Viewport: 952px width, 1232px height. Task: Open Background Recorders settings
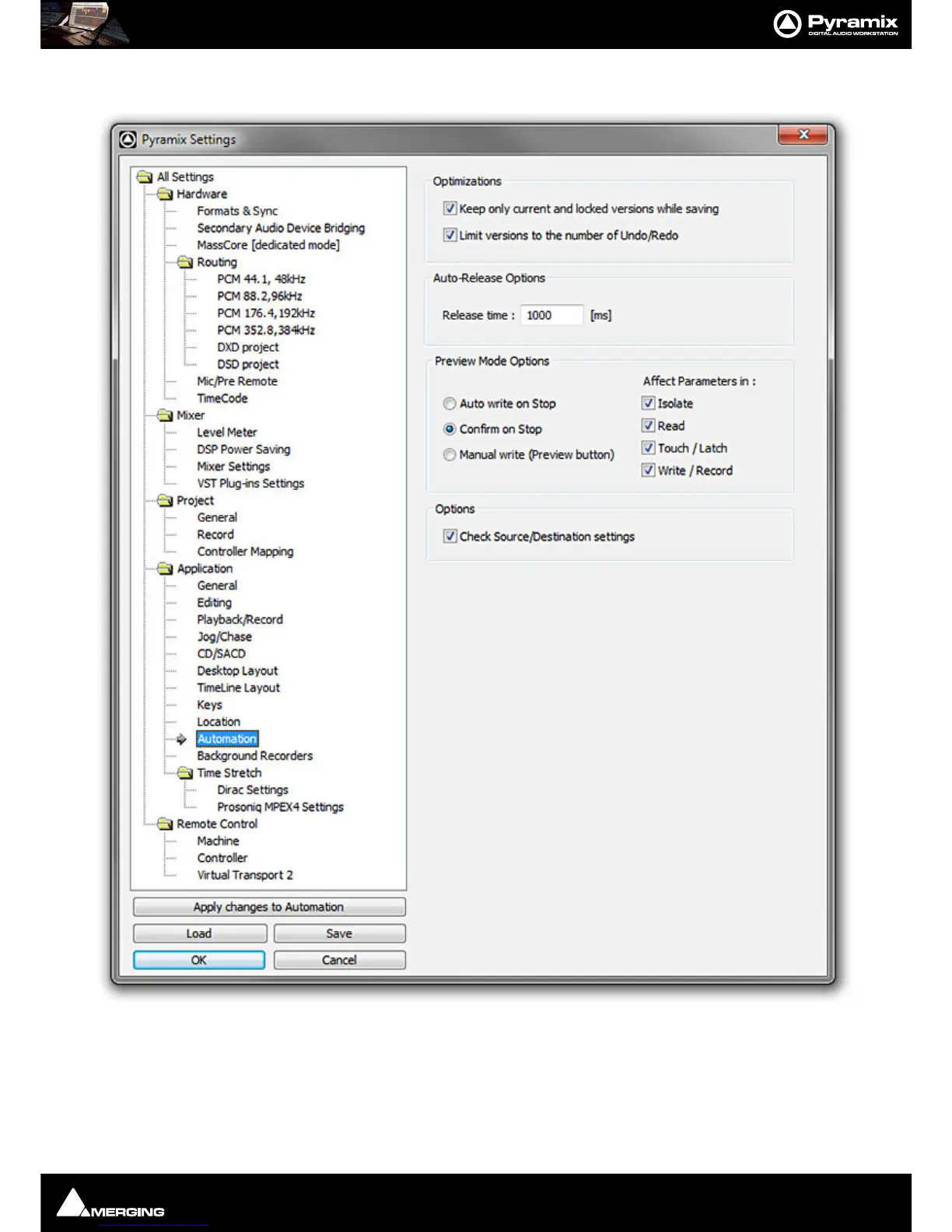coord(254,756)
